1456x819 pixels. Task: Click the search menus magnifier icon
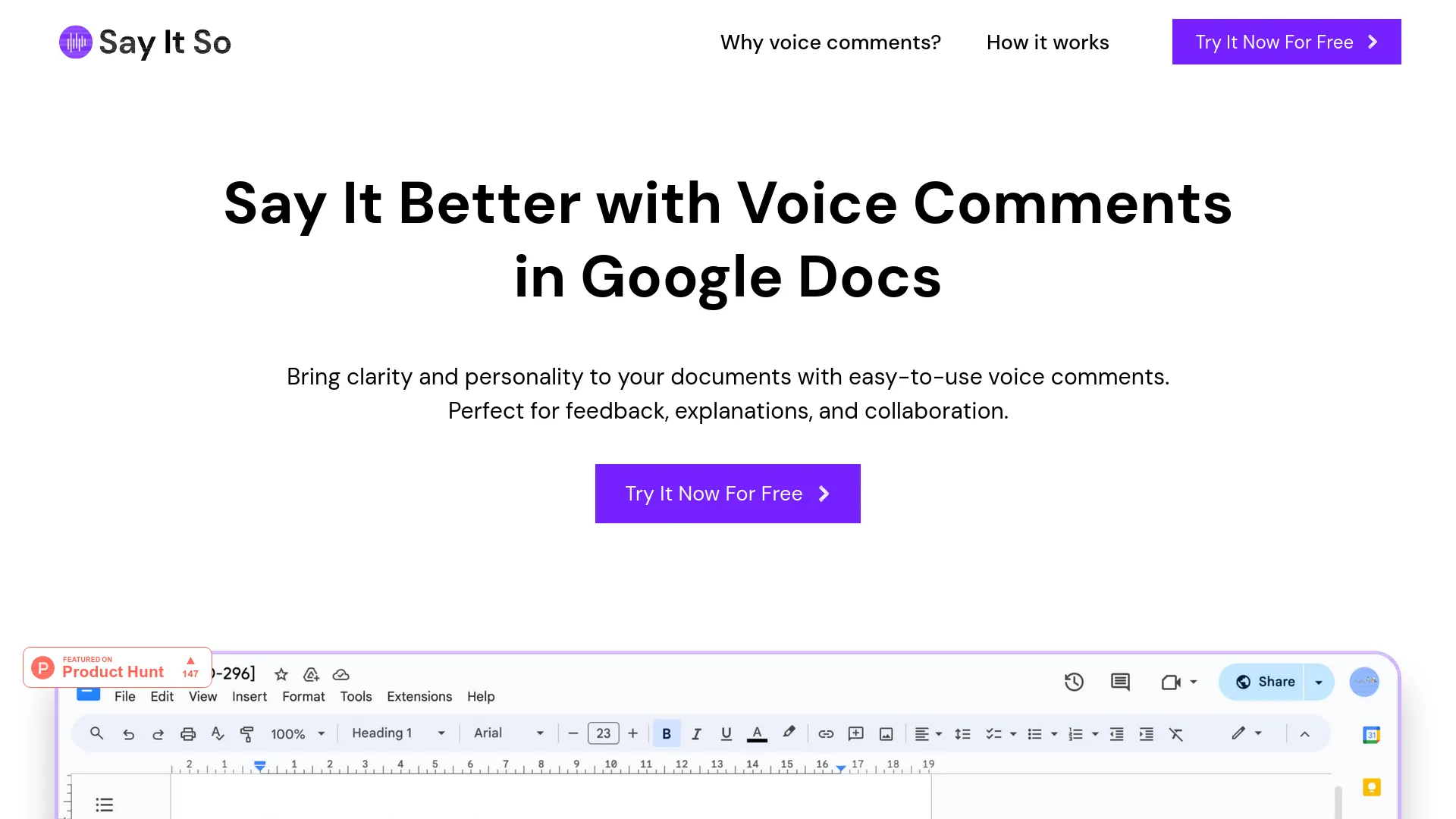point(96,733)
